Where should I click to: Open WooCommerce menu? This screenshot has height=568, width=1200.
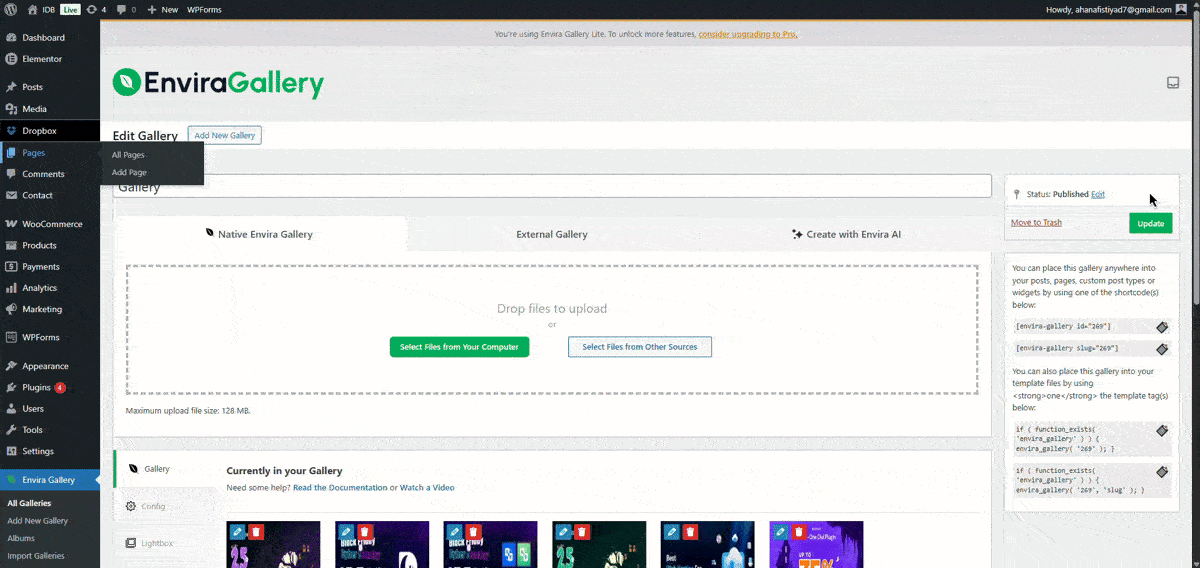coord(50,224)
